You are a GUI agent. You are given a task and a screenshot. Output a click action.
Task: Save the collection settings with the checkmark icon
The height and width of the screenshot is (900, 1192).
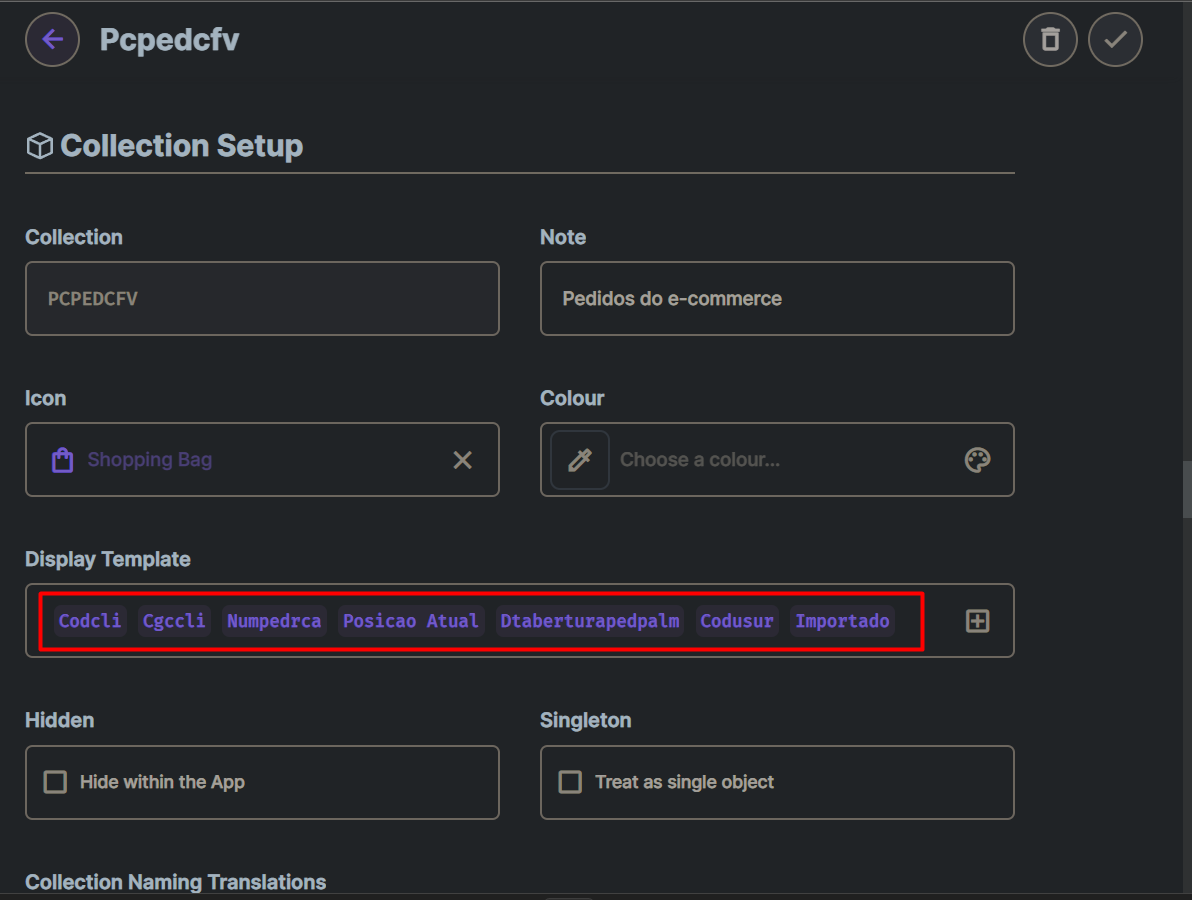1115,39
